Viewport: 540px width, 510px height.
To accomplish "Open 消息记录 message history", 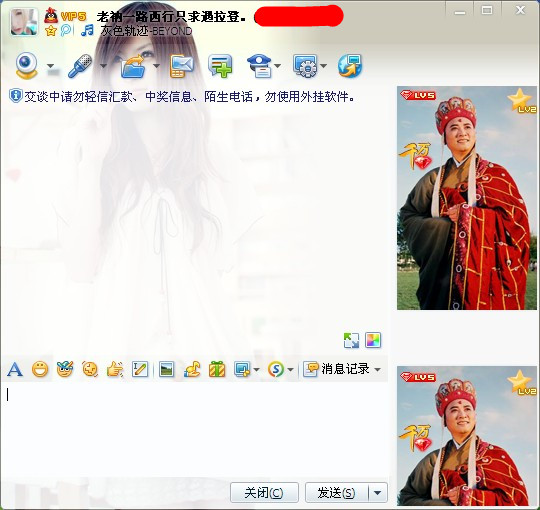I will tap(336, 369).
